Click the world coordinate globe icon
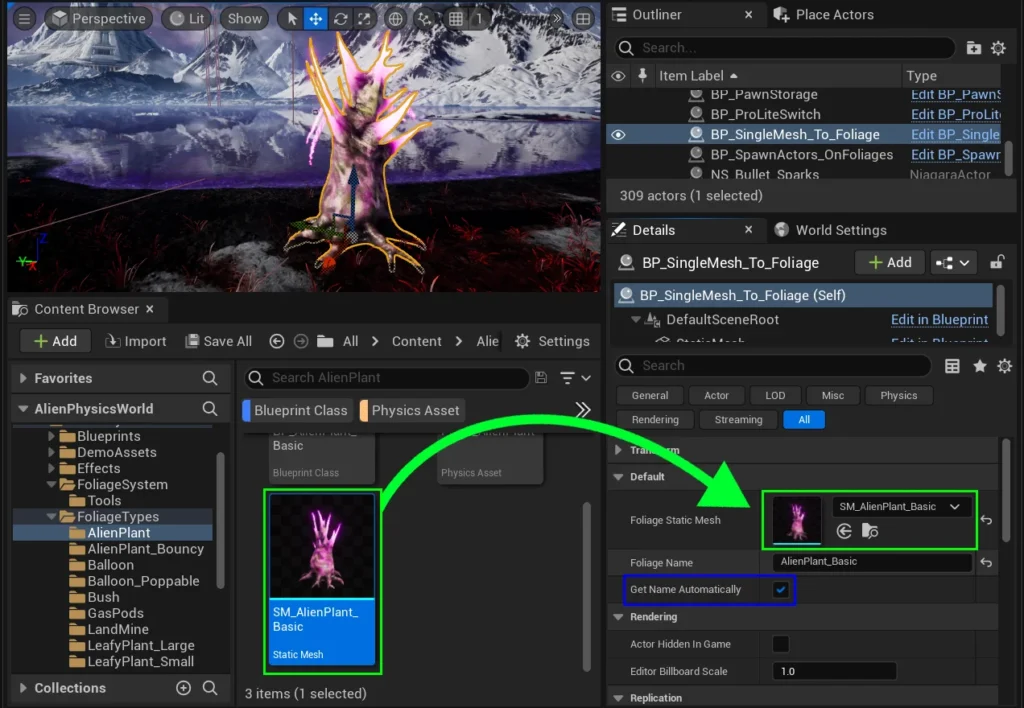 pos(396,19)
